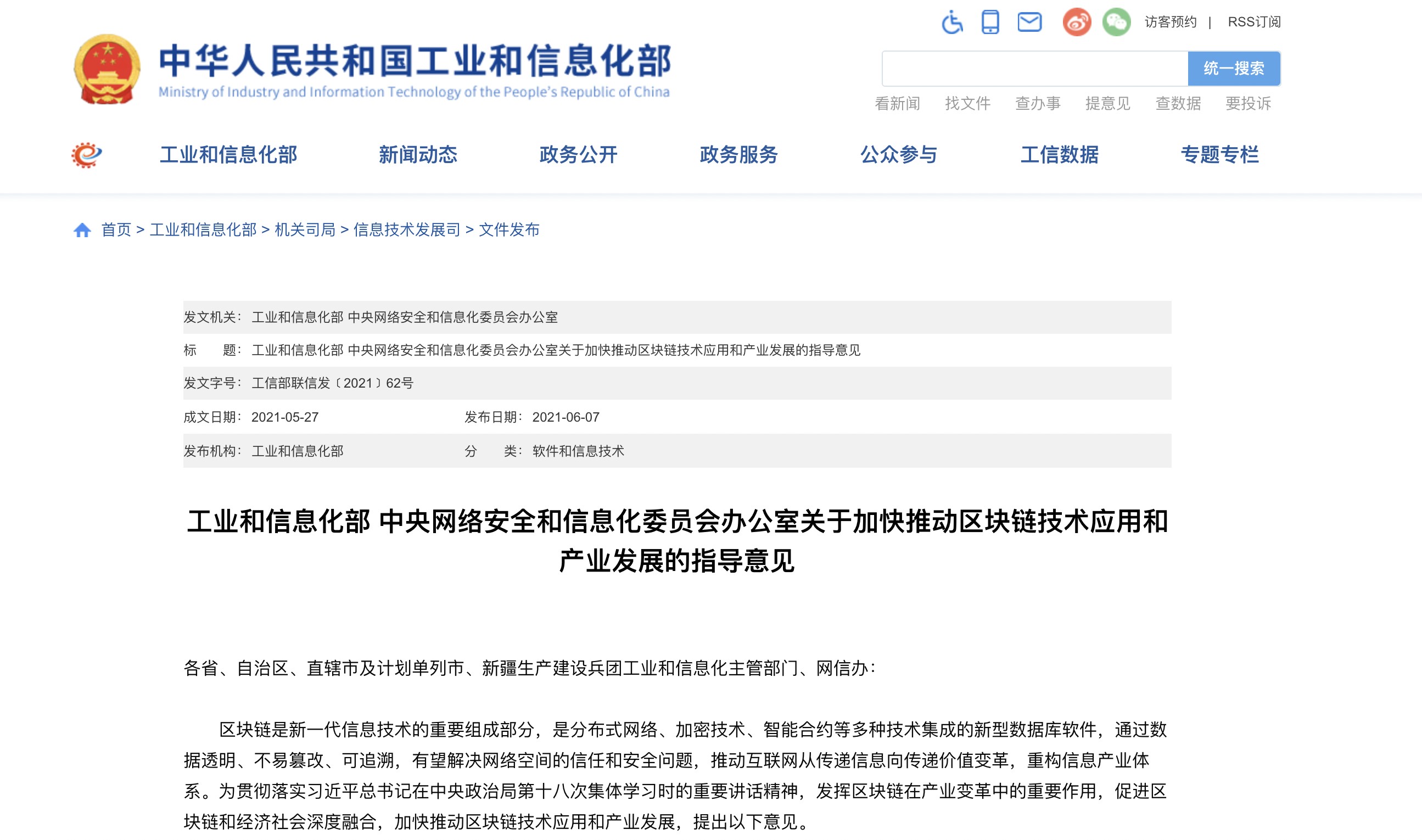The width and height of the screenshot is (1422, 840).
Task: Click the 统一搜索 button
Action: click(1234, 69)
